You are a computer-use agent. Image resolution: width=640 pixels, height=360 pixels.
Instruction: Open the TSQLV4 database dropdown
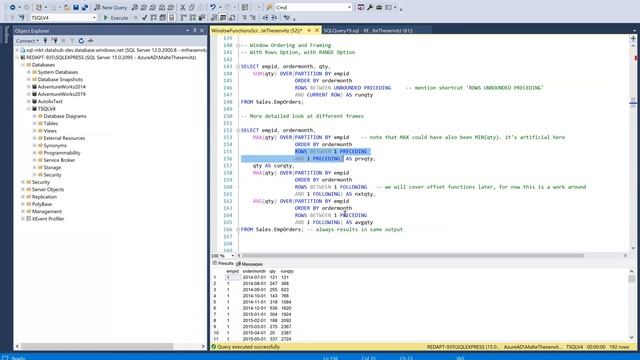click(x=94, y=18)
